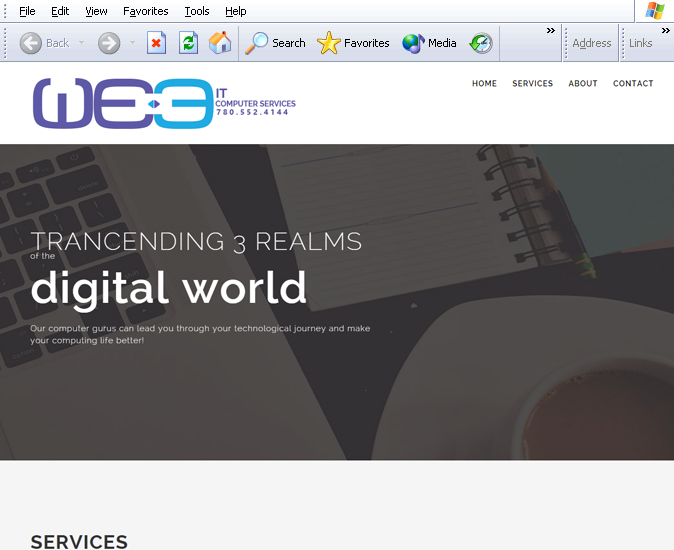Refresh the page with green arrows icon
Screen dimensions: 674x550
188,43
